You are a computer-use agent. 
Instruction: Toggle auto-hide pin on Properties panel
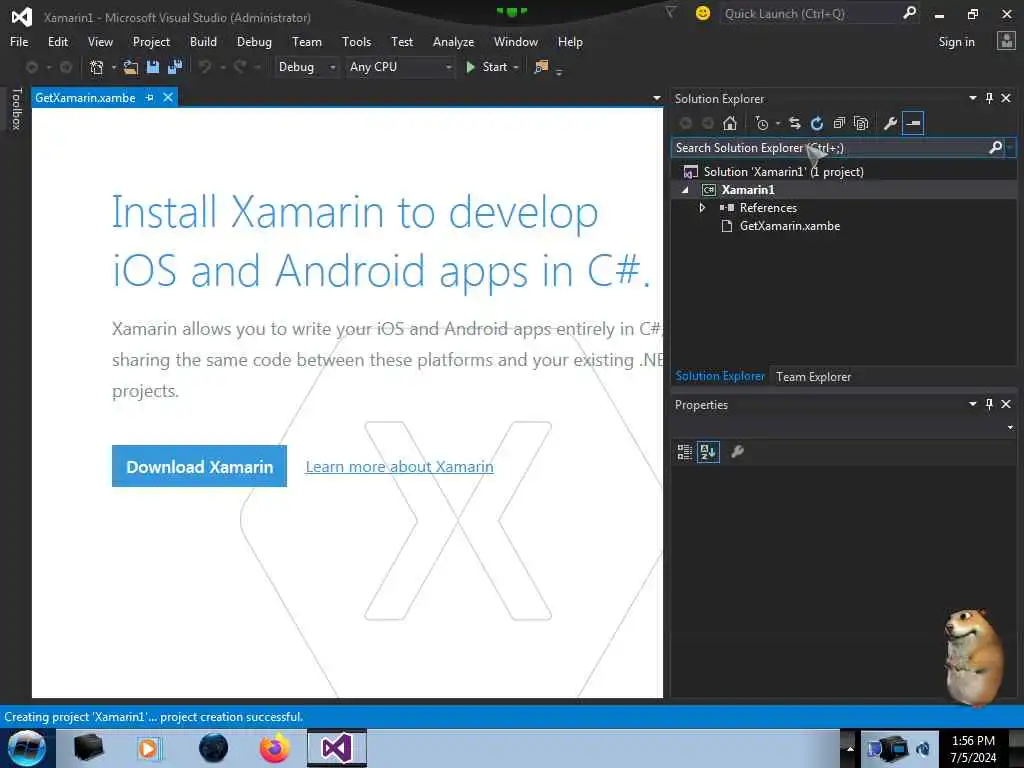[x=989, y=404]
